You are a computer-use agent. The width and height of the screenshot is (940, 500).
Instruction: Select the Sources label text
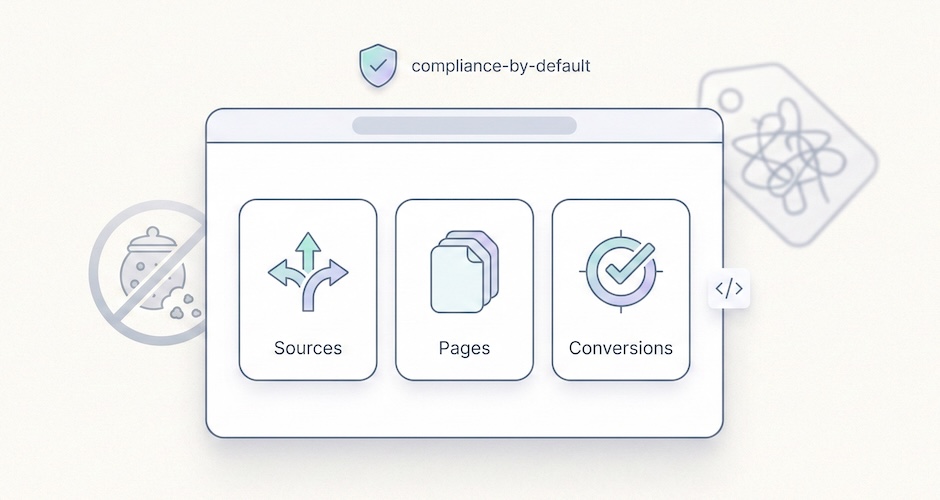(x=308, y=348)
